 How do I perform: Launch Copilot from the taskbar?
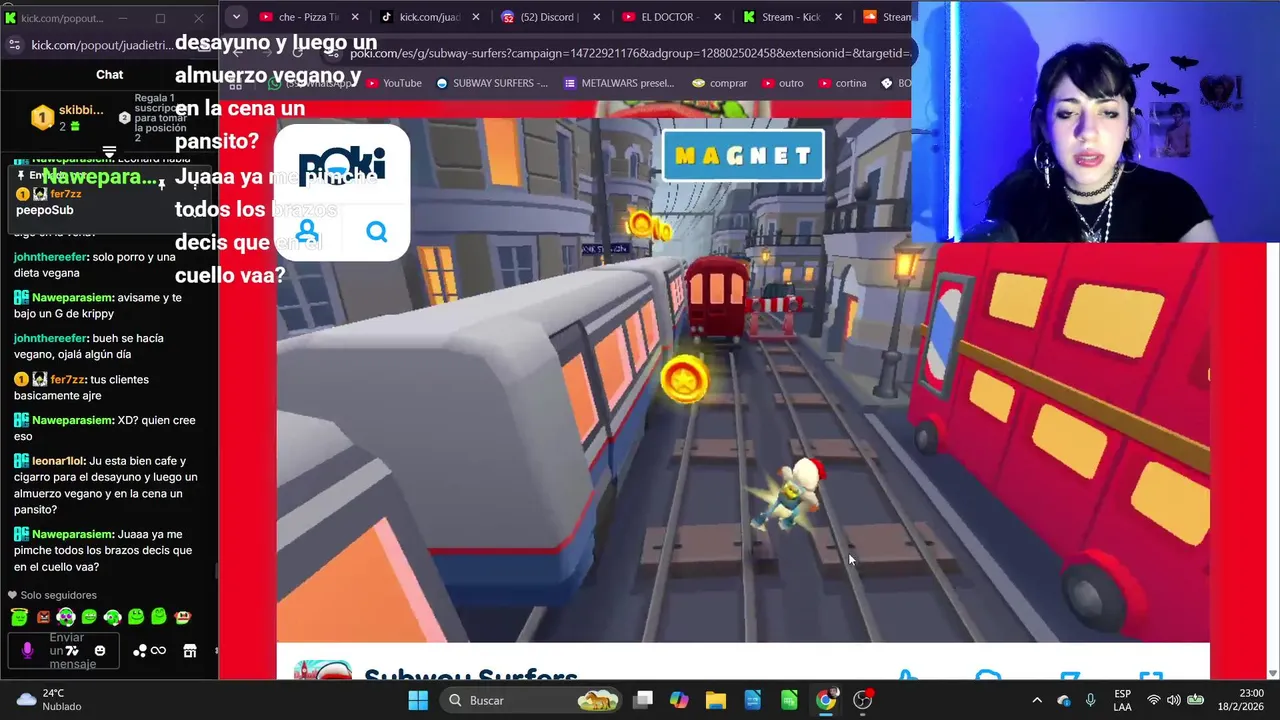click(x=679, y=700)
